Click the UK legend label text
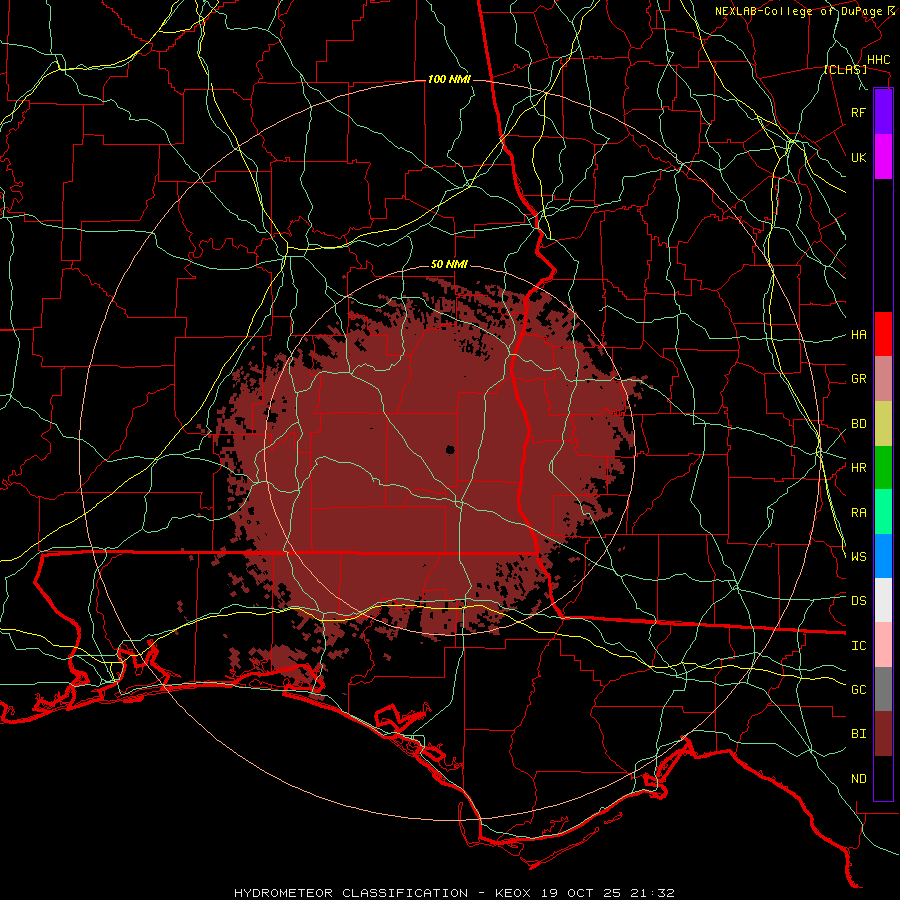The height and width of the screenshot is (900, 900). pos(858,157)
